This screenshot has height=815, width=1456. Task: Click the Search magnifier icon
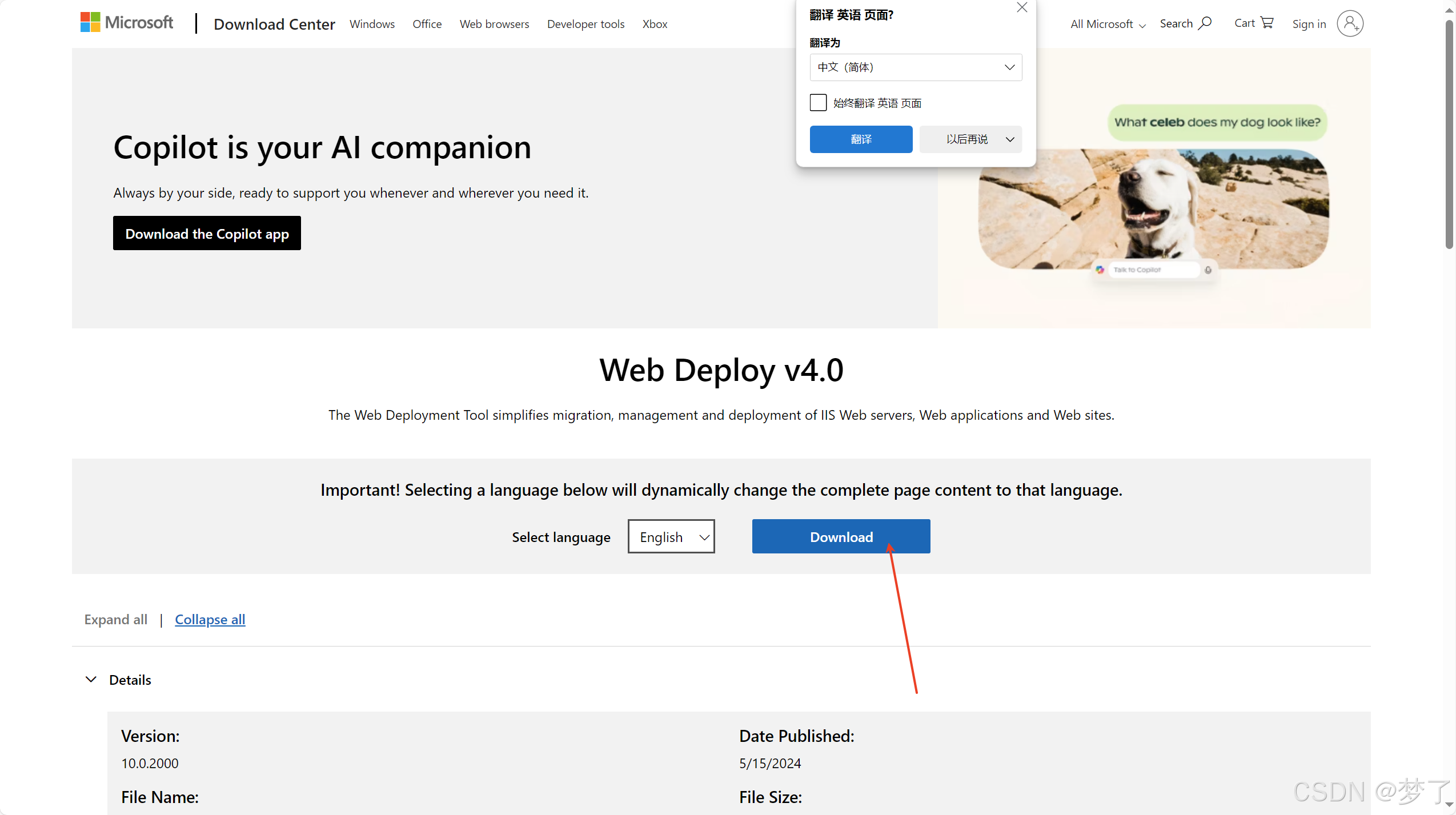(x=1205, y=23)
